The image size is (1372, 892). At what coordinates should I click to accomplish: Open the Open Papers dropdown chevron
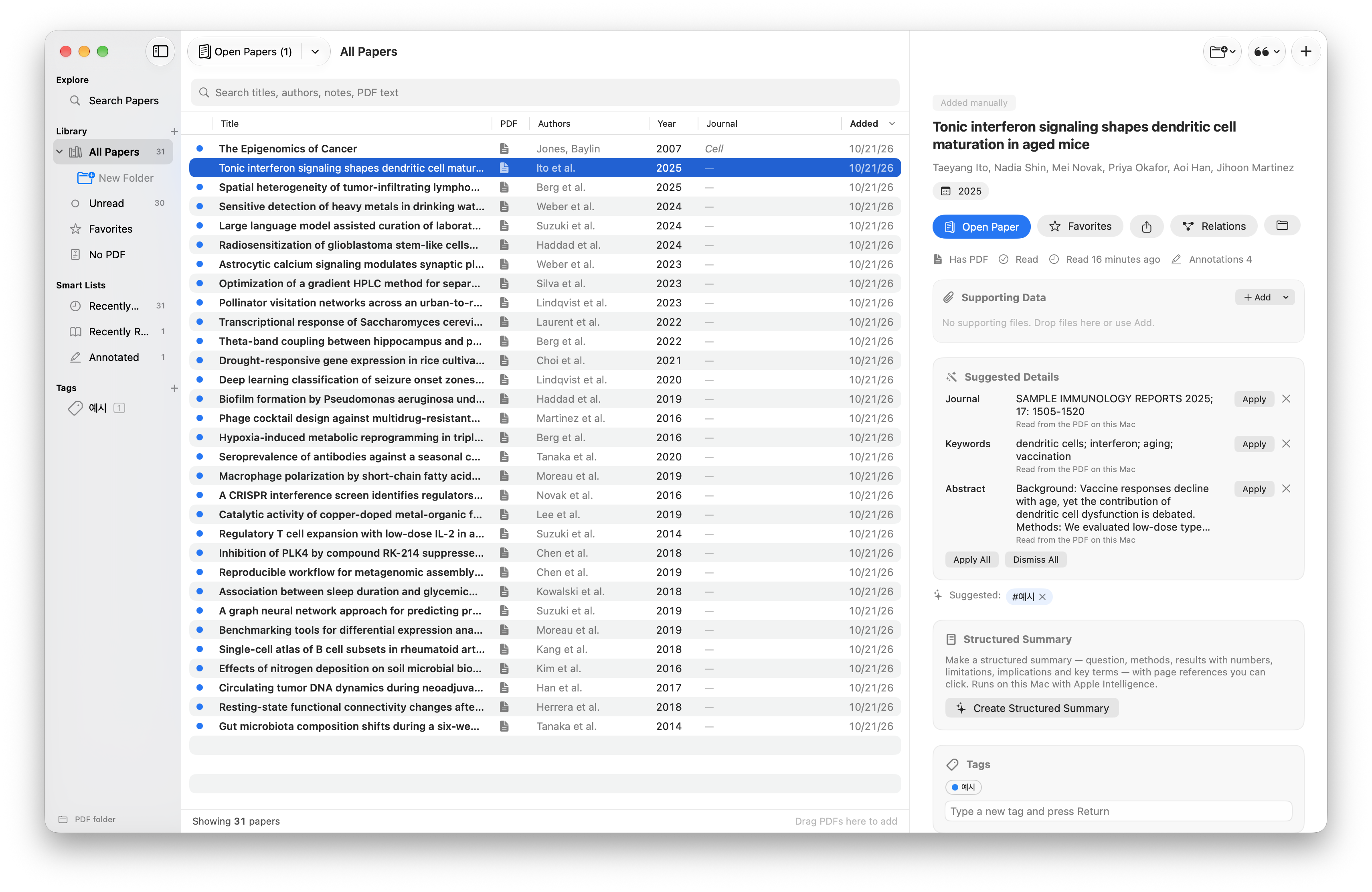[315, 52]
